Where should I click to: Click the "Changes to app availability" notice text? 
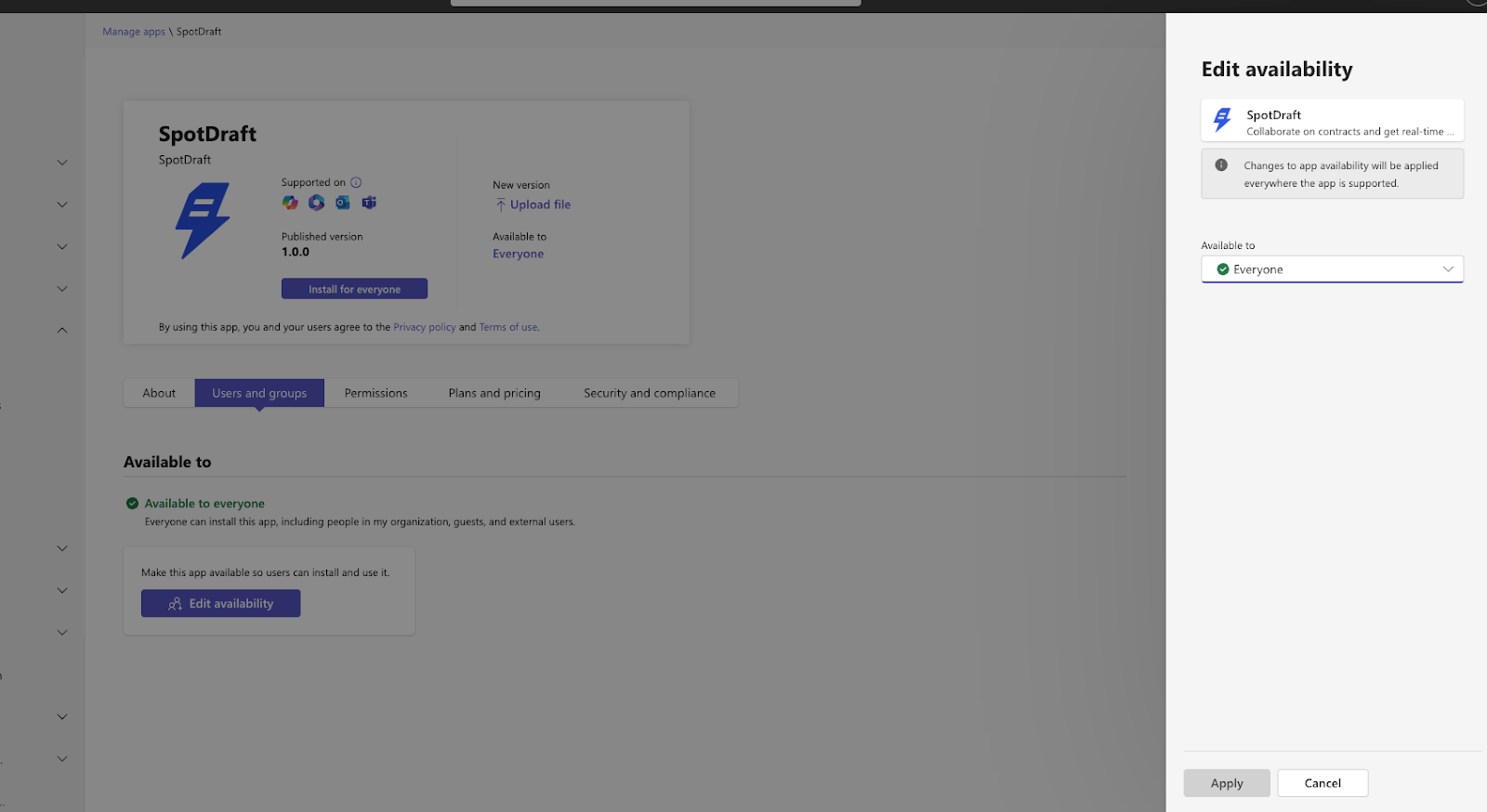[x=1341, y=175]
